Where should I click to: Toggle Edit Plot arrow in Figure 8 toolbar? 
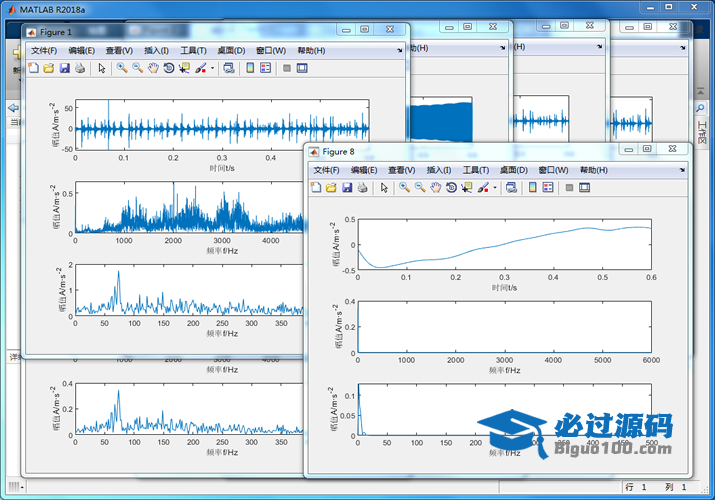pyautogui.click(x=384, y=188)
